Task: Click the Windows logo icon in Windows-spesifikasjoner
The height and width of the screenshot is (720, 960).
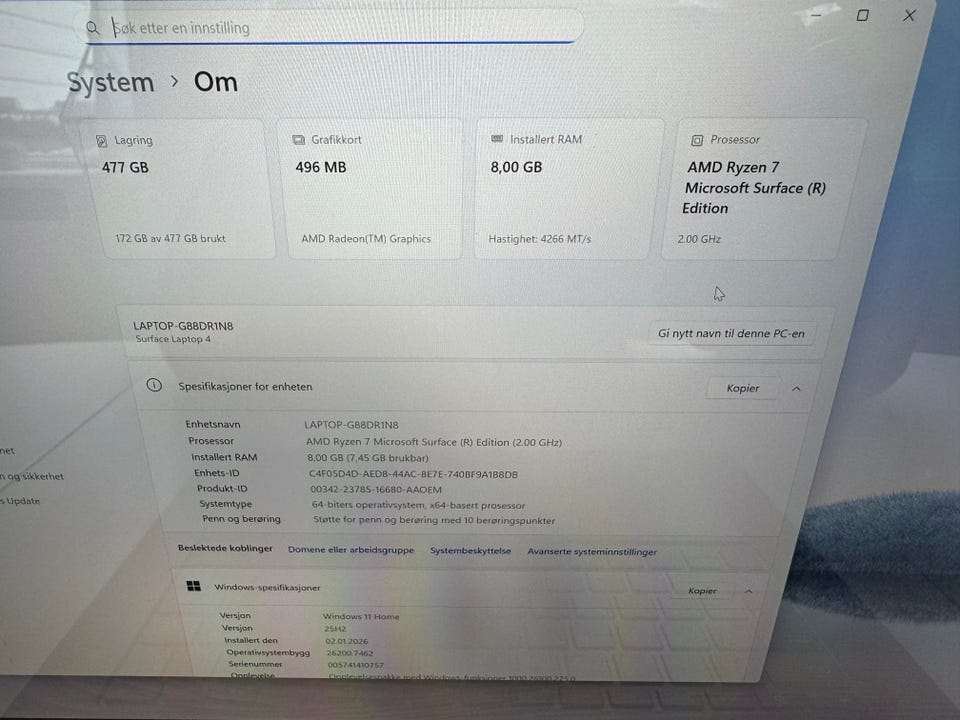Action: [193, 587]
